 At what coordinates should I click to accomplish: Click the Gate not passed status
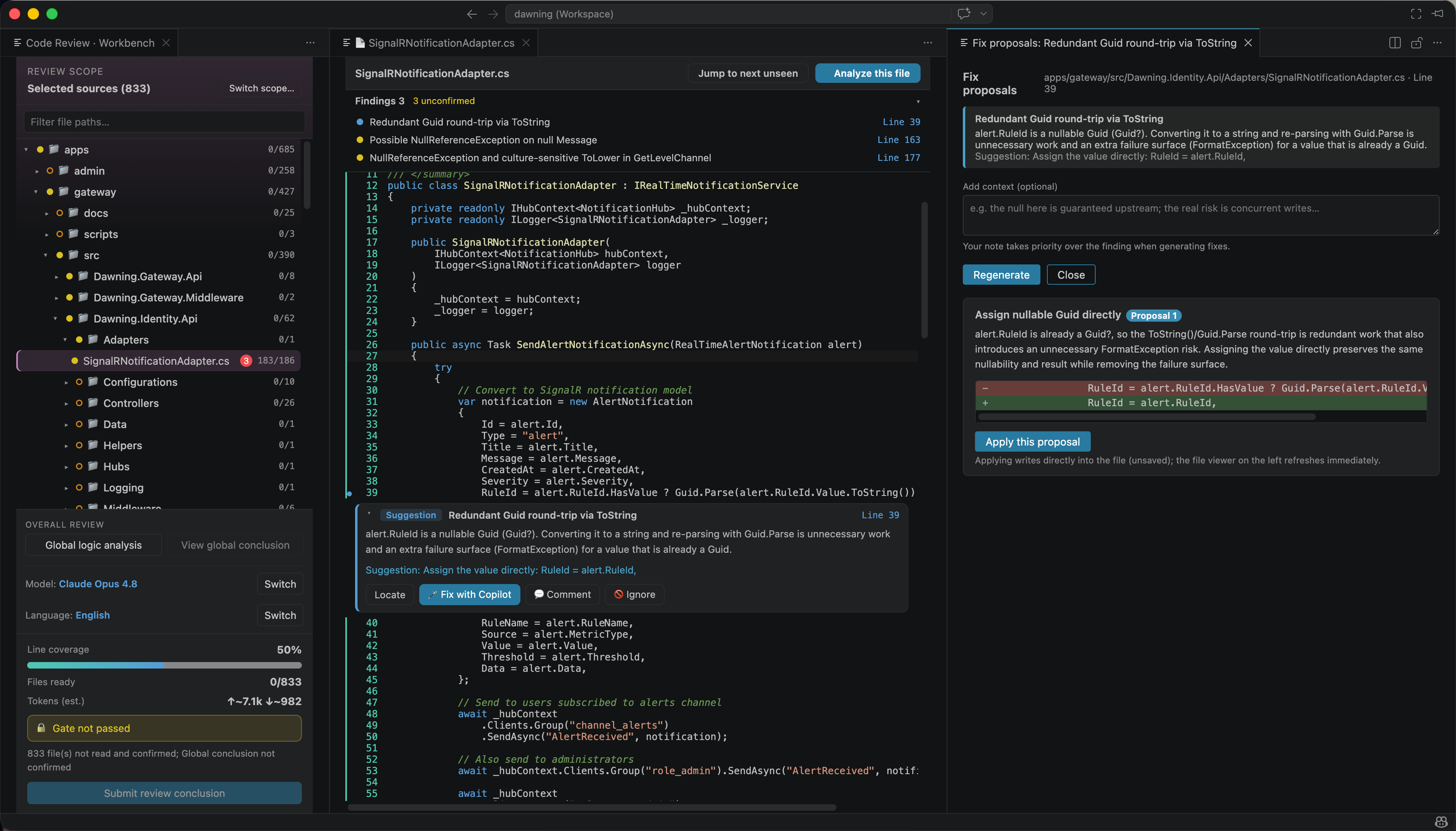165,728
